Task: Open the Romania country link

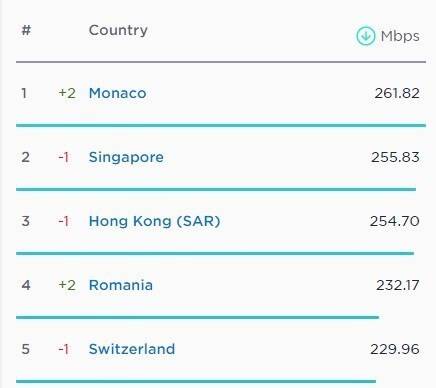Action: pyautogui.click(x=121, y=285)
